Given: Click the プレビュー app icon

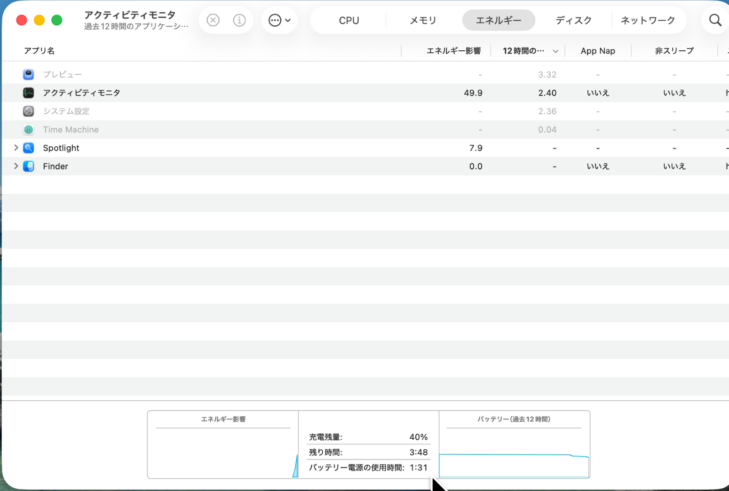Looking at the screenshot, I should tap(29, 75).
